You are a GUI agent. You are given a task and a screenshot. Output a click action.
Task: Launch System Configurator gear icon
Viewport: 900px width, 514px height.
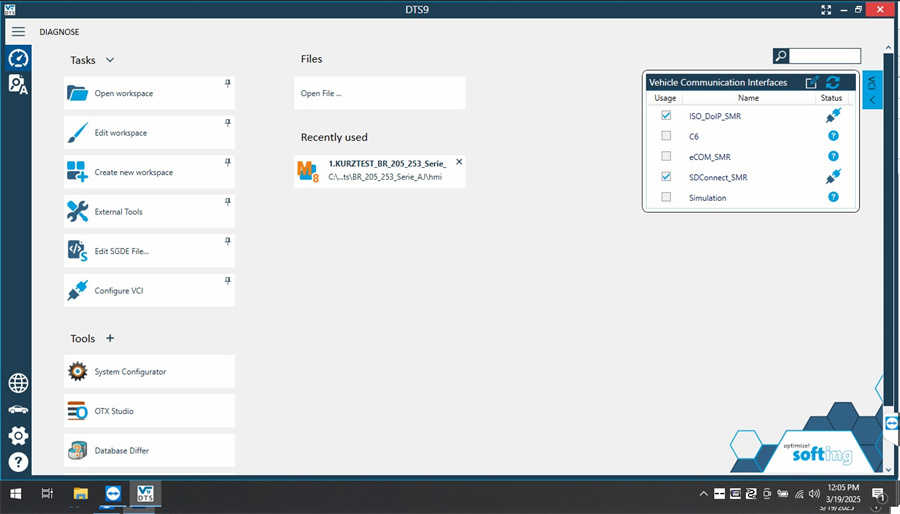coord(78,372)
